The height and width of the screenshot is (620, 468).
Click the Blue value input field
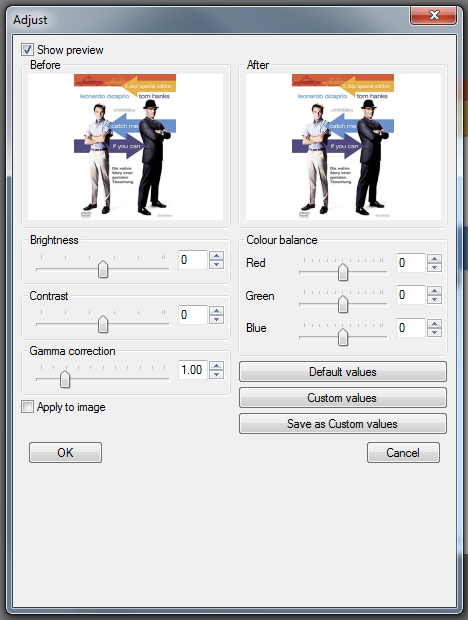[411, 328]
